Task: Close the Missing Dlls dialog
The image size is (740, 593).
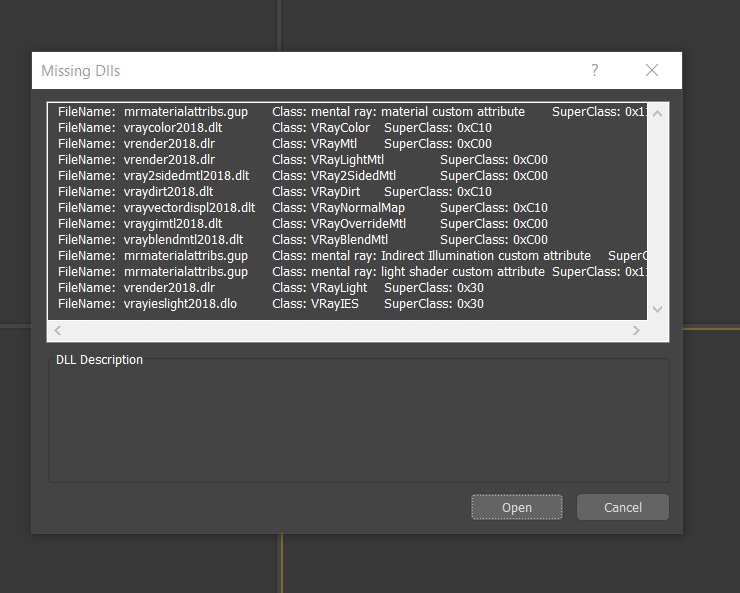Action: click(x=652, y=70)
